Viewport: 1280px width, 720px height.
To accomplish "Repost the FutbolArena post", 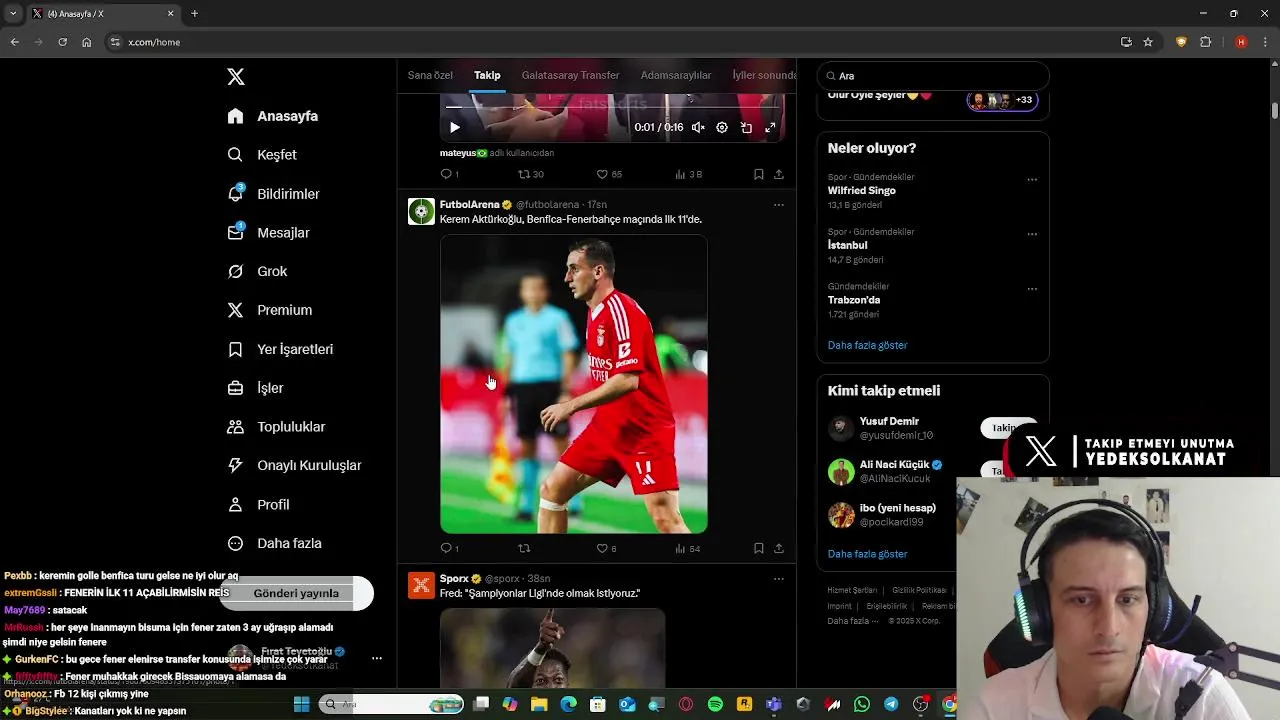I will [524, 548].
